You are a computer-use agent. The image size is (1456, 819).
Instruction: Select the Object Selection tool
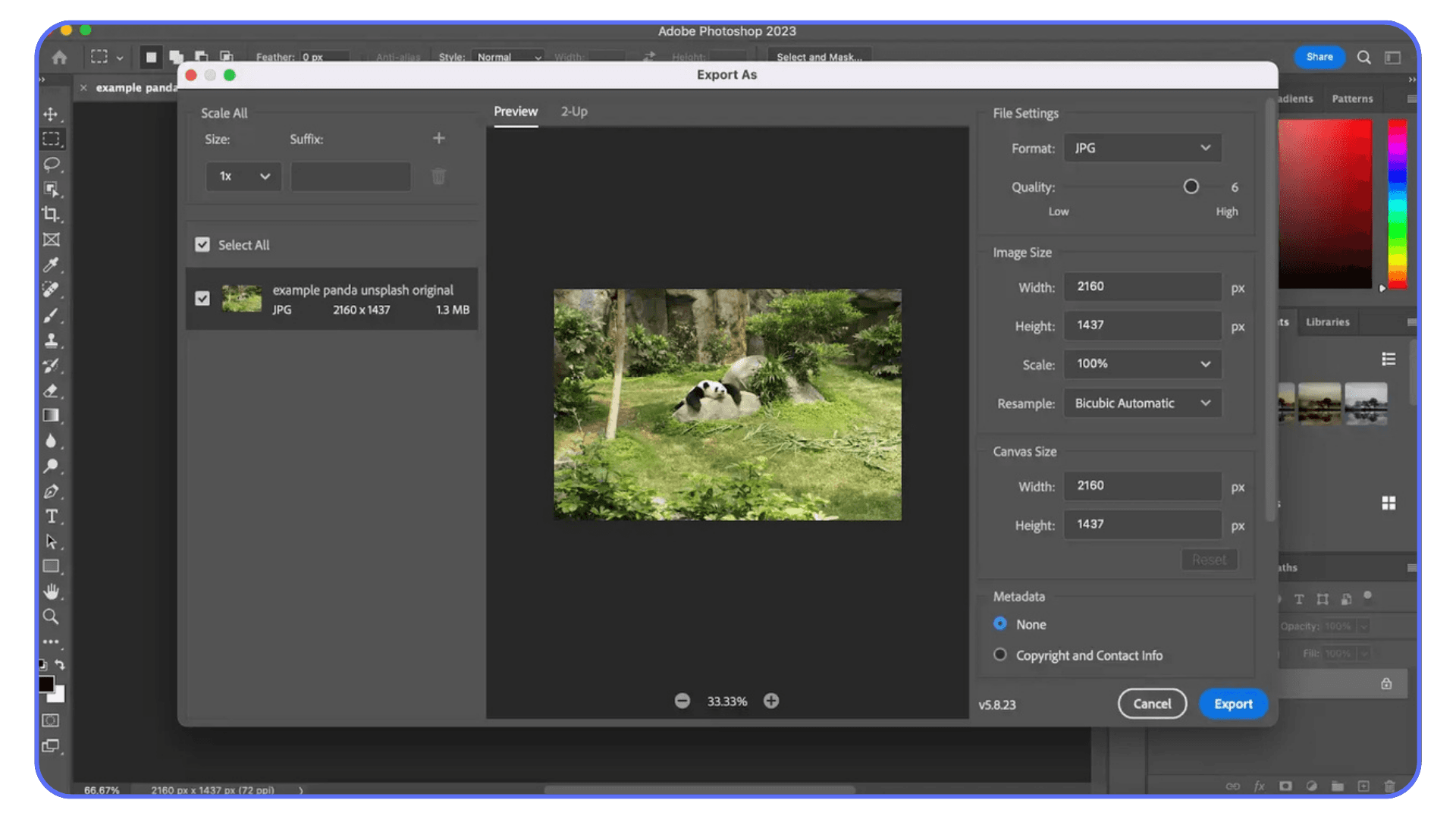click(x=51, y=190)
